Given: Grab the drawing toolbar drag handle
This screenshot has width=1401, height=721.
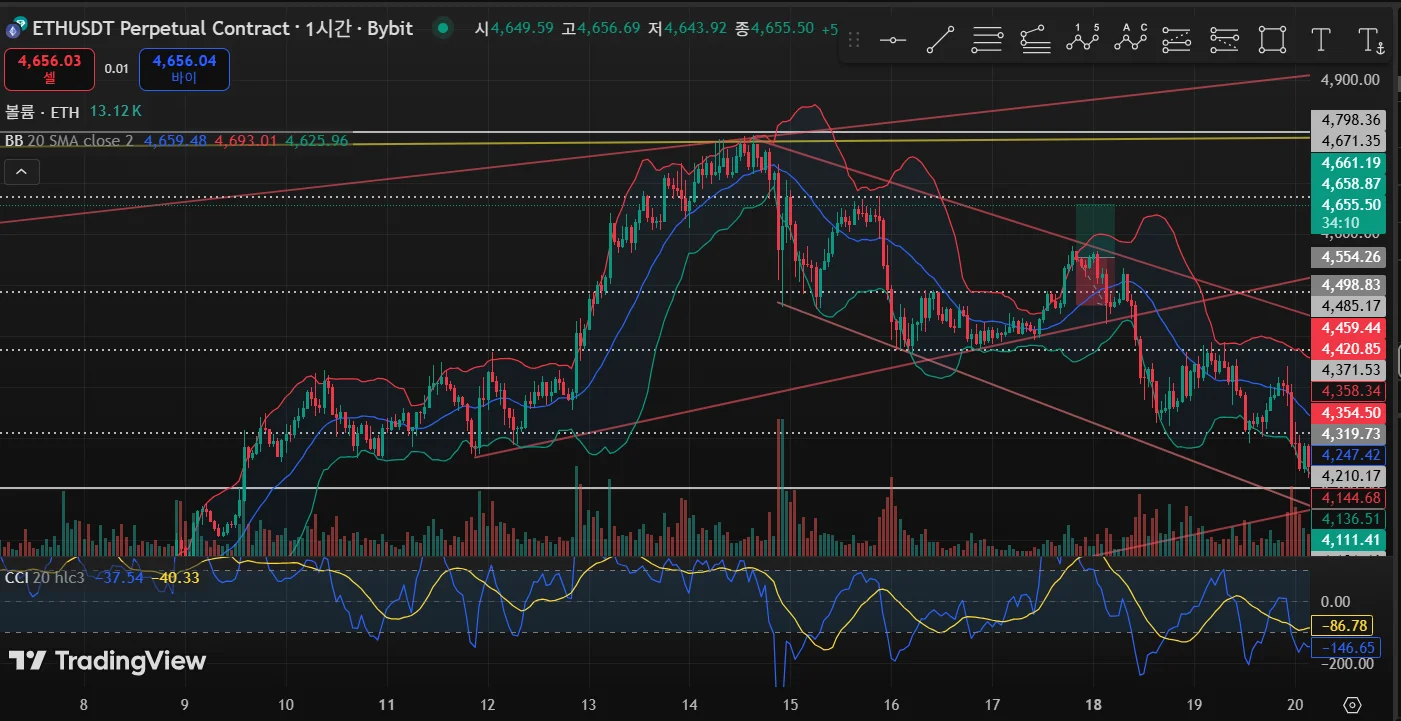Looking at the screenshot, I should pyautogui.click(x=854, y=40).
